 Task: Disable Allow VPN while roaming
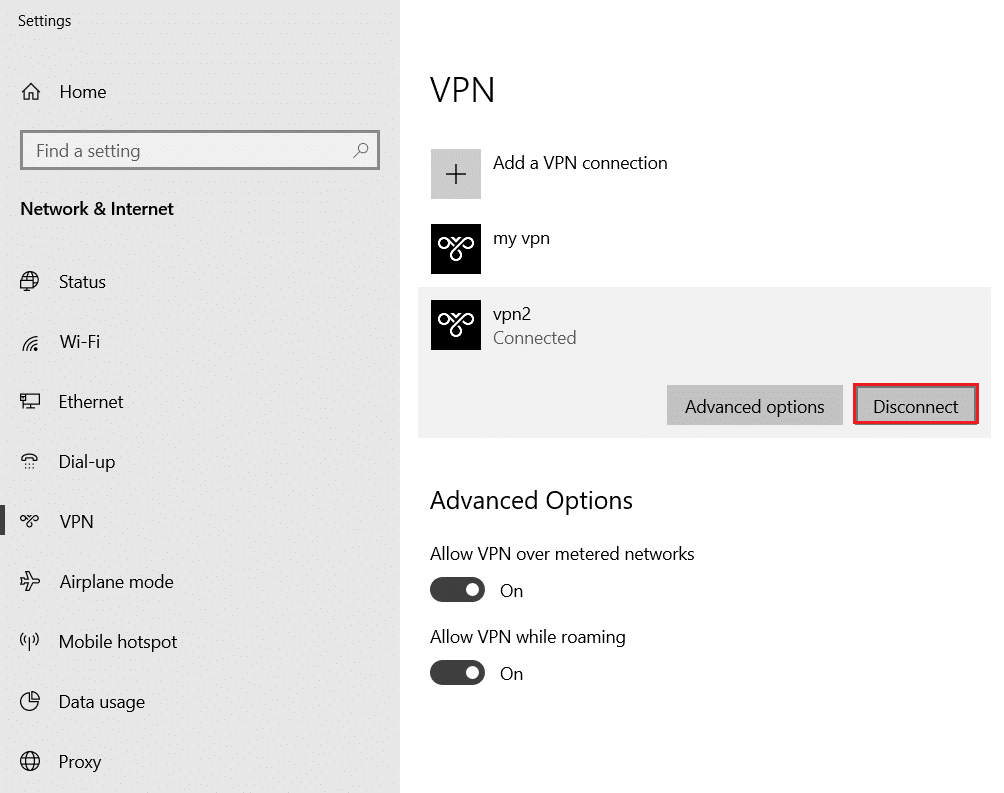point(457,672)
